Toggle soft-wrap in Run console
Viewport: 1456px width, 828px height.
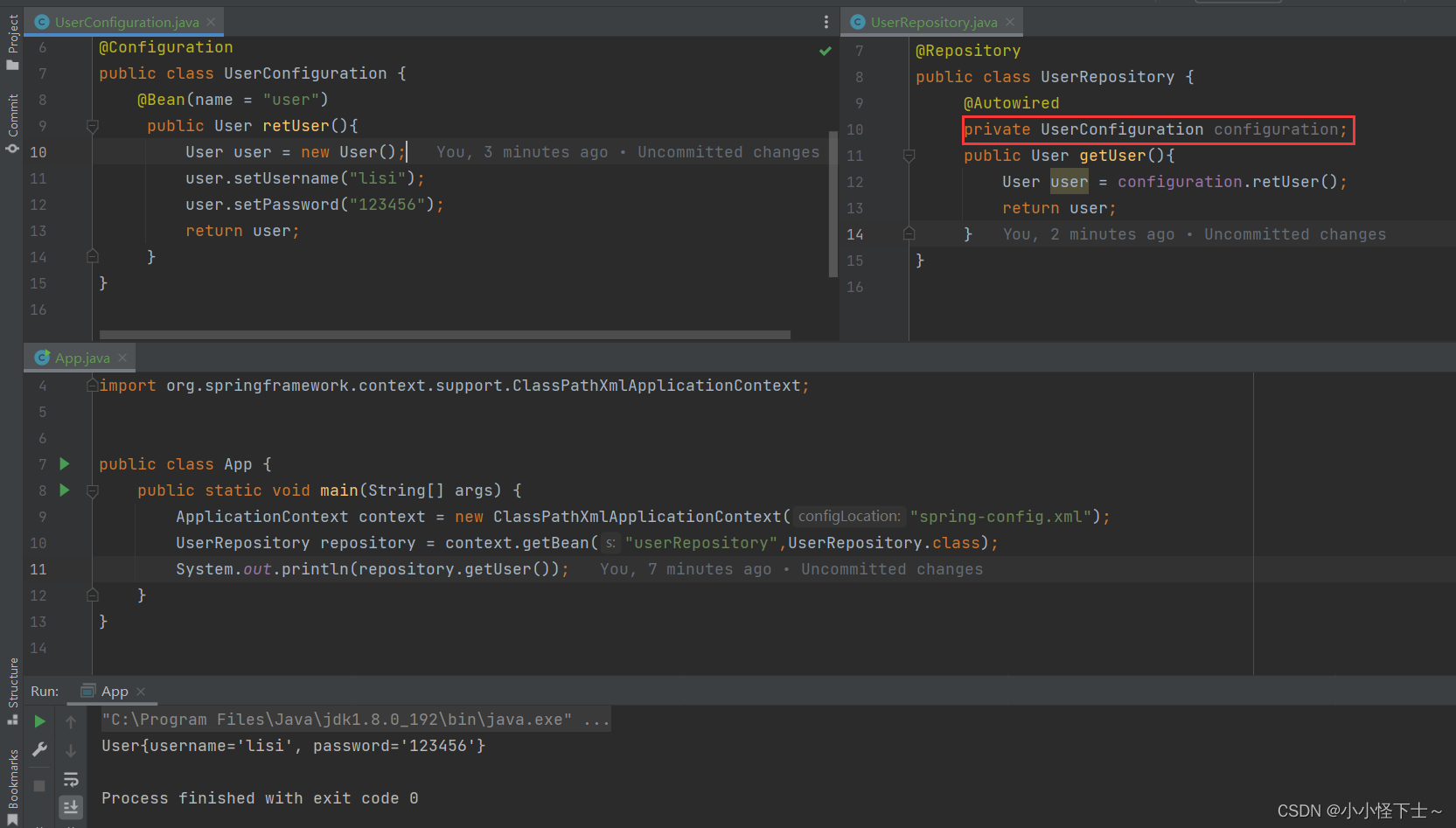(x=71, y=778)
